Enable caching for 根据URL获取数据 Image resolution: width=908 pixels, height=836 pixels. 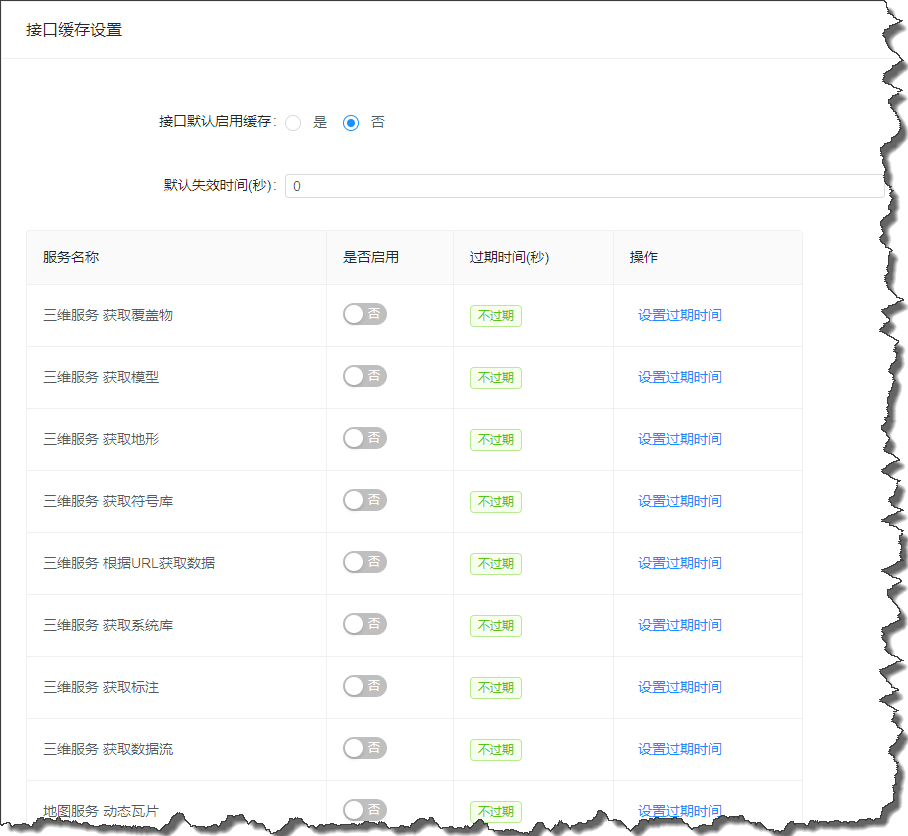coord(364,562)
